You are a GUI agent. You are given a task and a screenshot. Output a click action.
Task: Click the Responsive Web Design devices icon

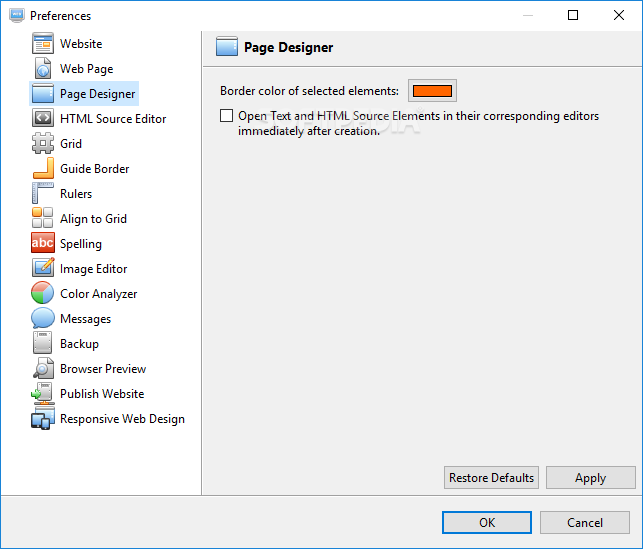(43, 419)
